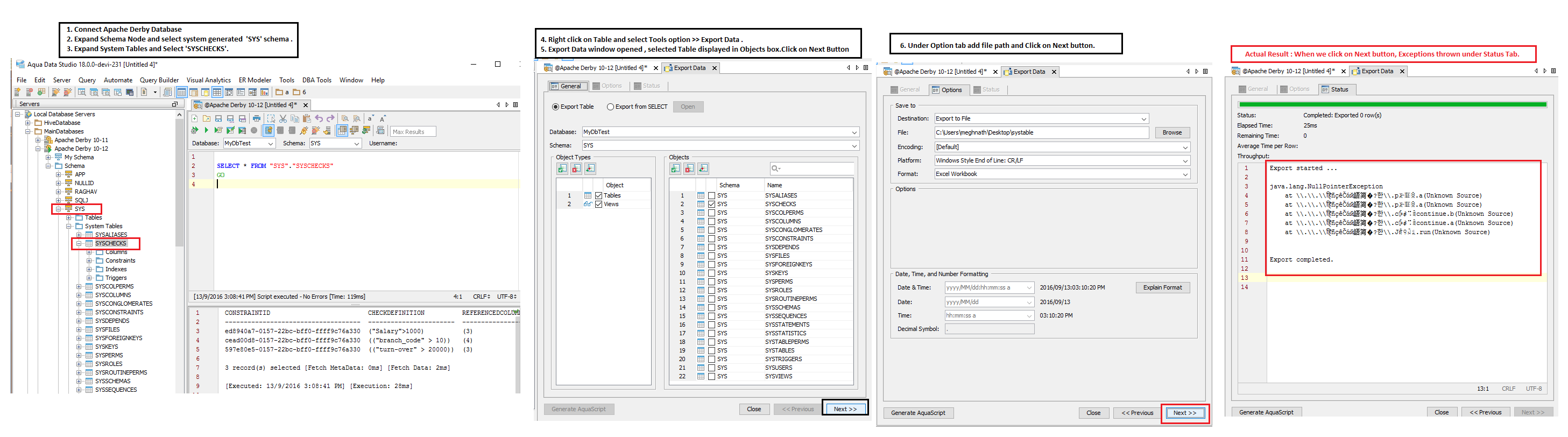The width and height of the screenshot is (1568, 437).
Task: Click the Undo arrow icon in the query toolbar
Action: pos(319,119)
